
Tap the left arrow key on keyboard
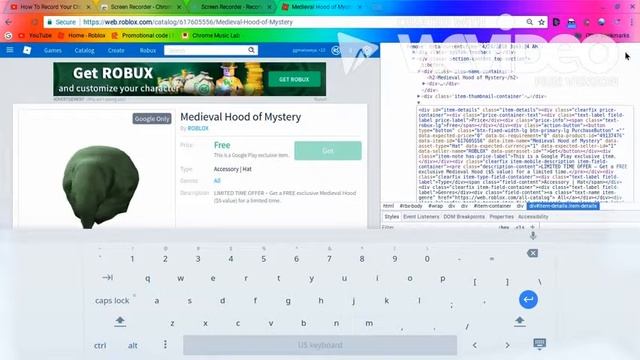[x=475, y=345]
